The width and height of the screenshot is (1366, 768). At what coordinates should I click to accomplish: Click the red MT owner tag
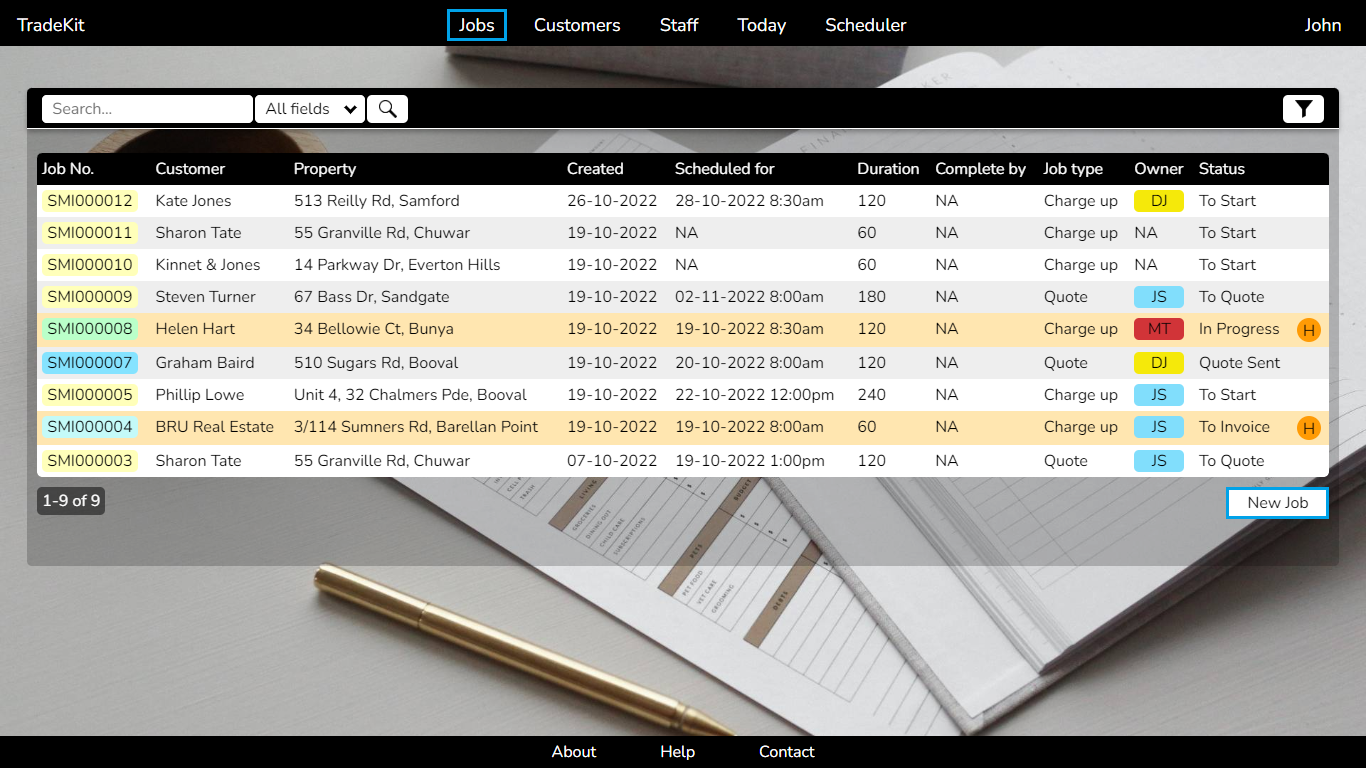(x=1159, y=329)
